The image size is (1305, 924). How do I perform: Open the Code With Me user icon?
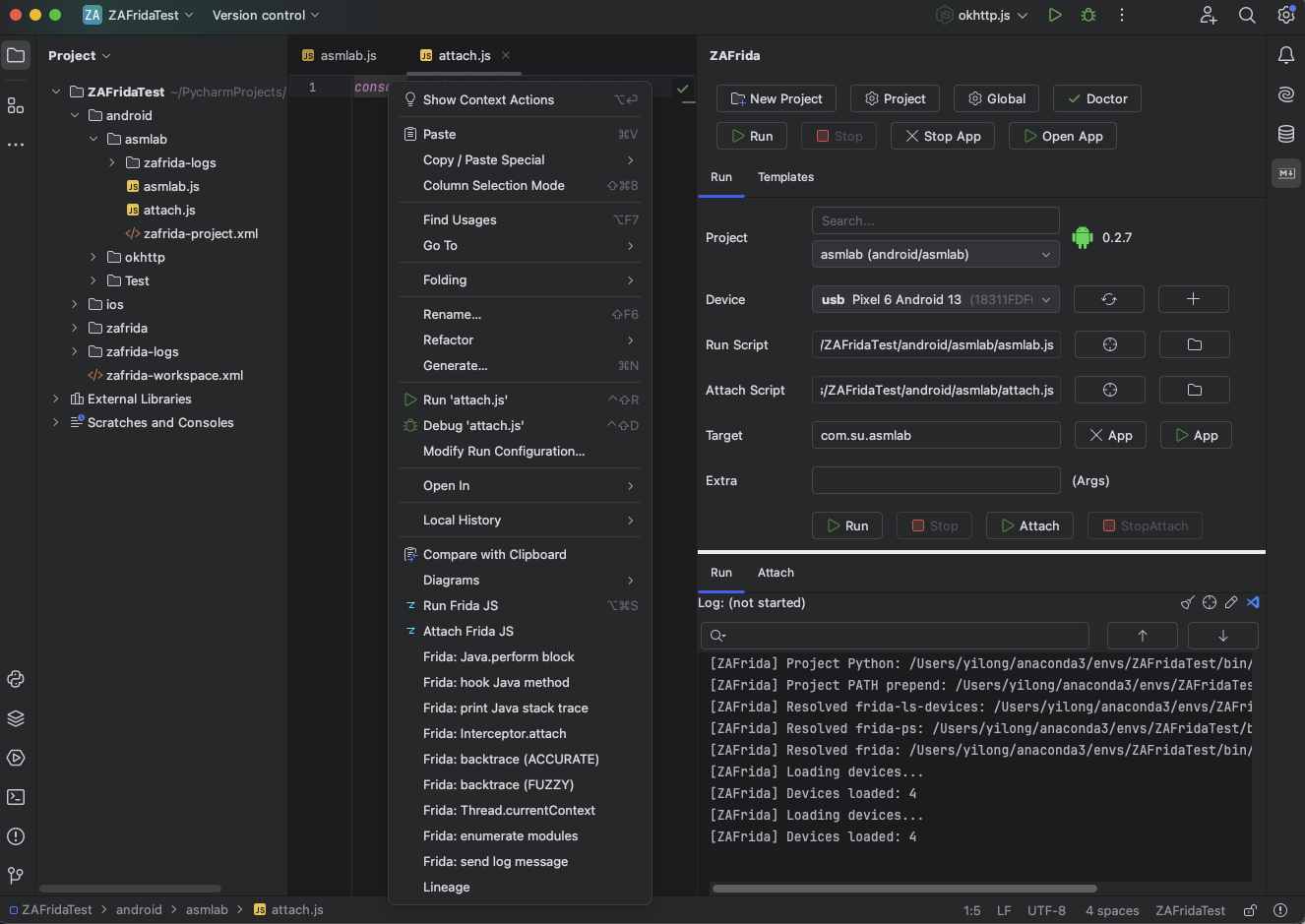[x=1209, y=15]
